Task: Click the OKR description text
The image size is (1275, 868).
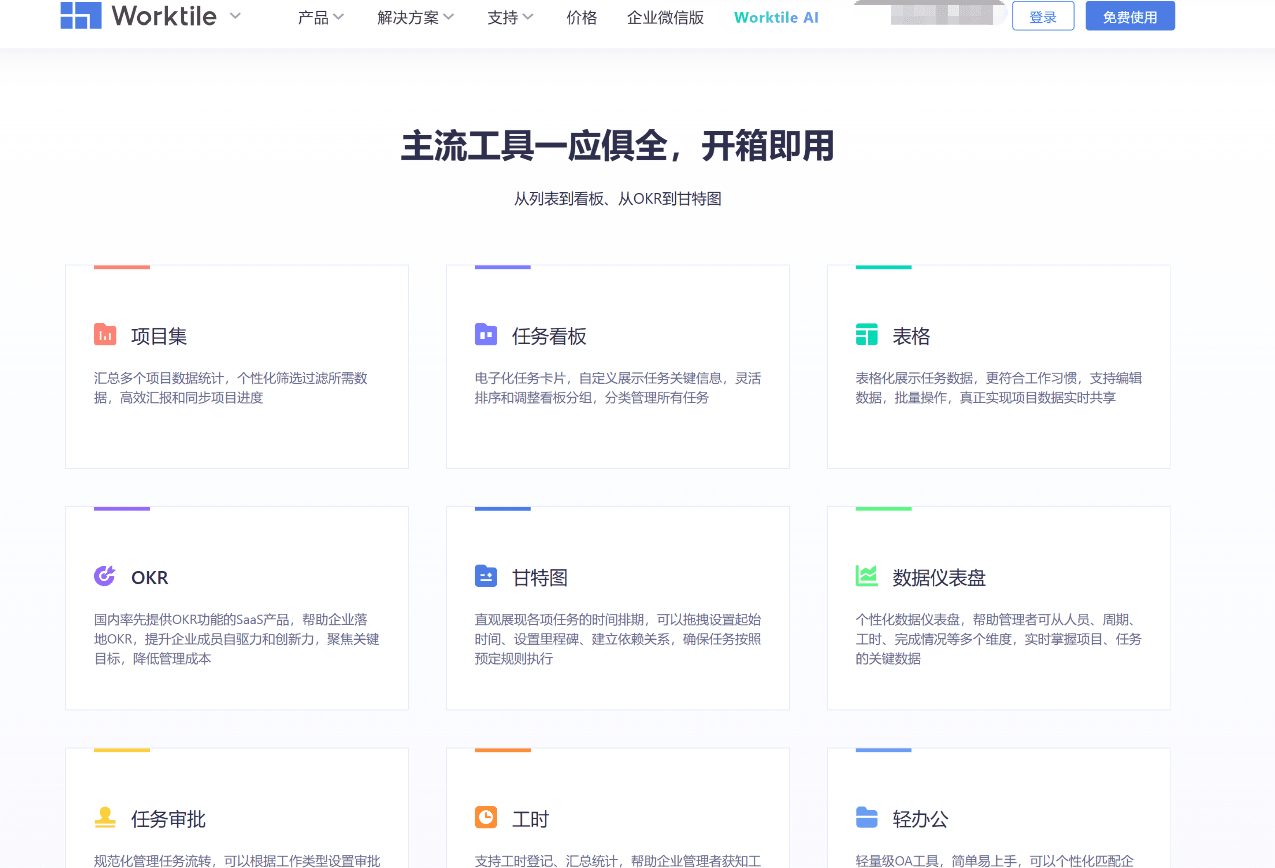Action: tap(237, 639)
